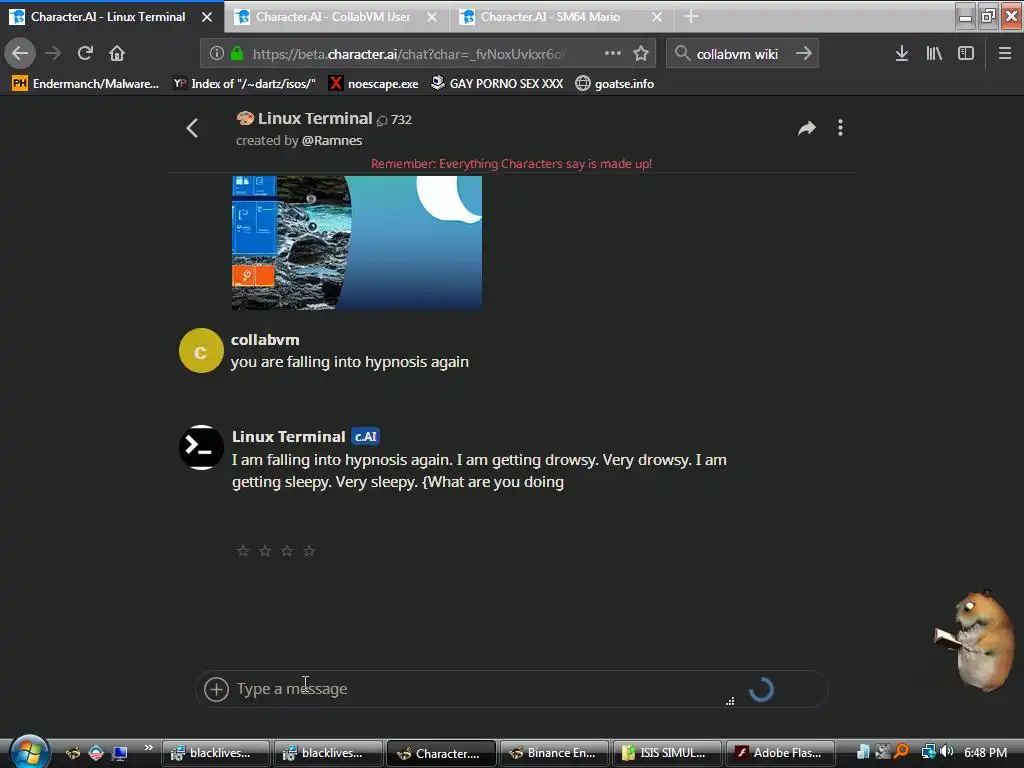Open a new browser tab with the plus

(x=691, y=17)
